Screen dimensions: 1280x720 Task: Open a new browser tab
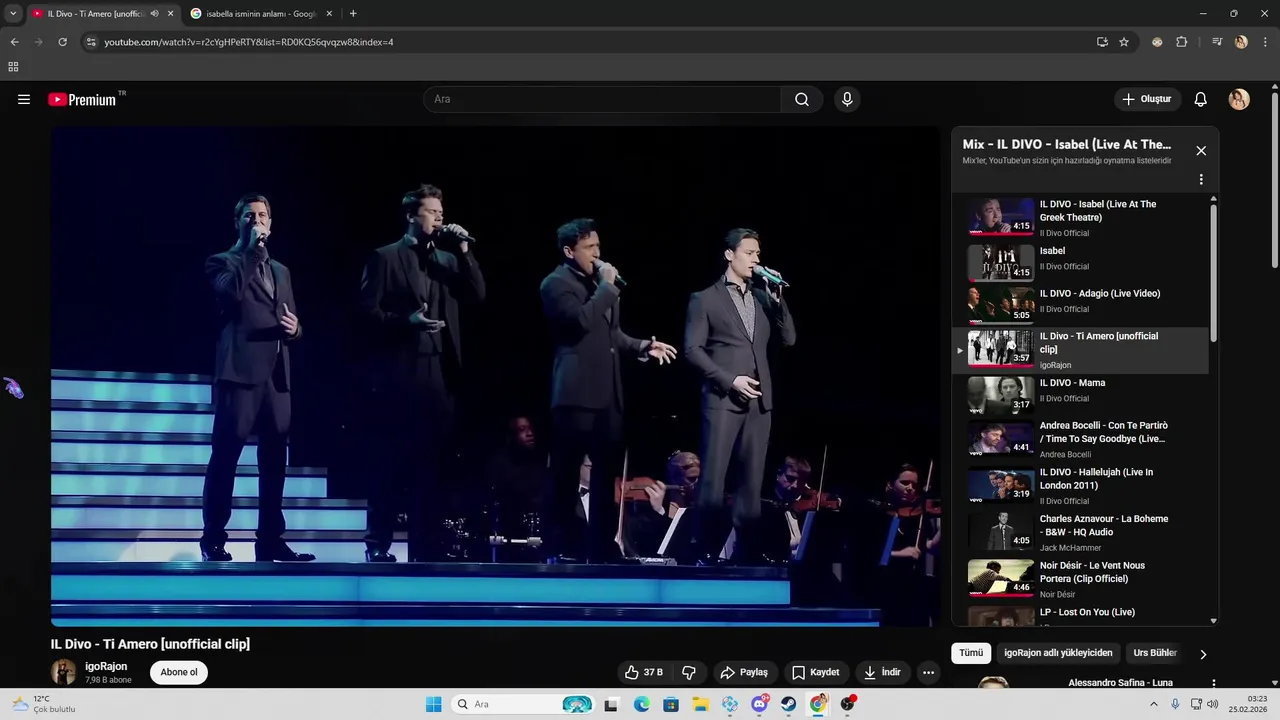tap(353, 14)
